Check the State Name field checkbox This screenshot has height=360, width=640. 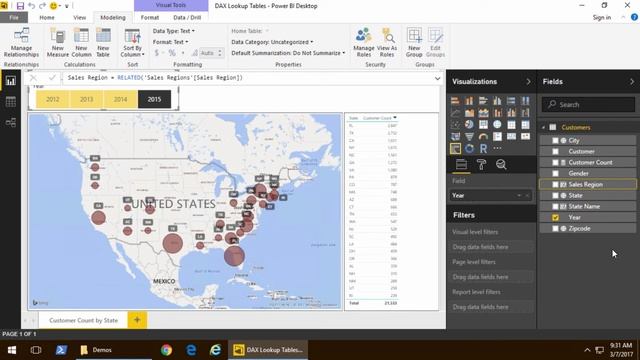coord(555,207)
